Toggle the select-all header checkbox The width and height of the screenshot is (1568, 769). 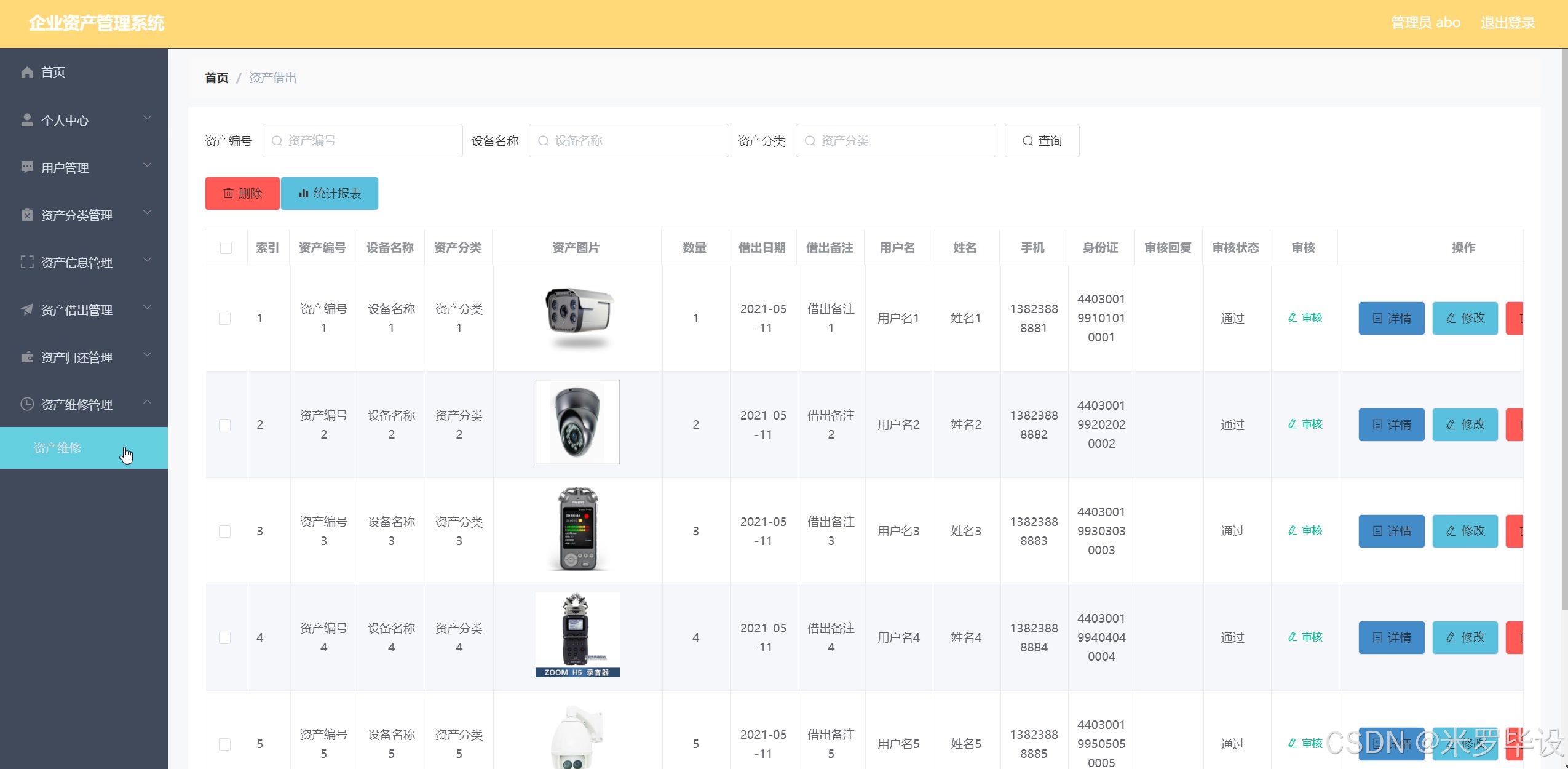[226, 248]
